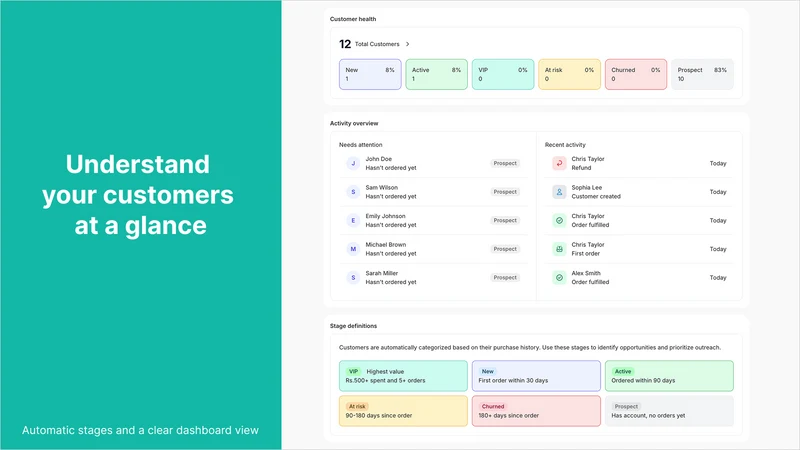Click 'First order within 30 days' text
Image resolution: width=800 pixels, height=450 pixels.
[x=513, y=381]
